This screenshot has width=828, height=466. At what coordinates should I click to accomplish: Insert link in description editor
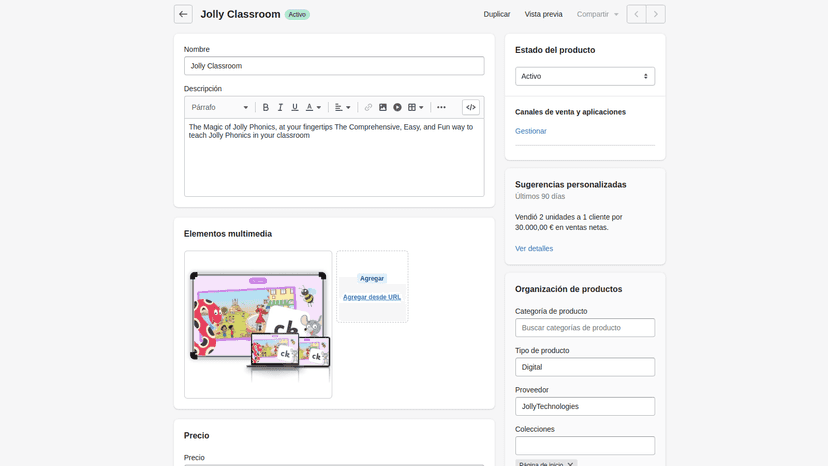pos(368,107)
